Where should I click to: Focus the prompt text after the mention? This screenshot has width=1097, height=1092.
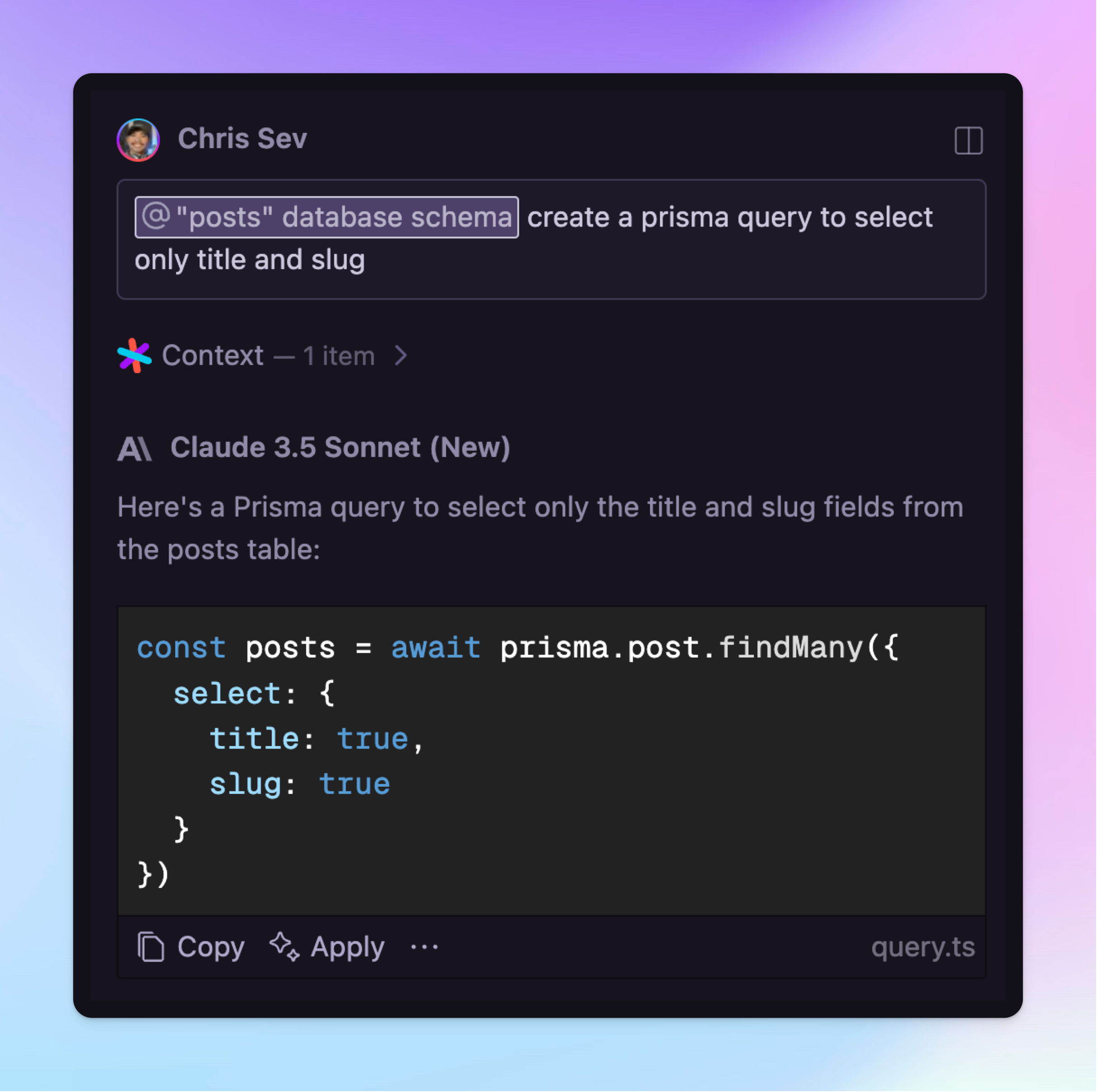tap(729, 218)
